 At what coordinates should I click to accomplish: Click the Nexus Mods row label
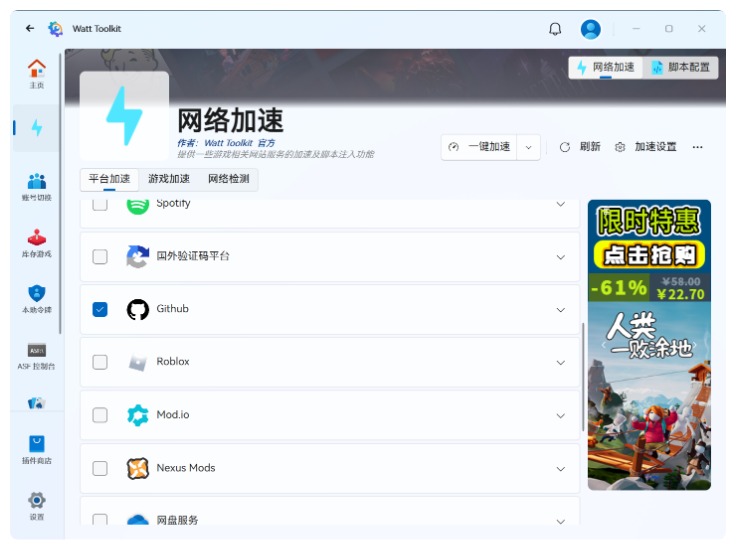click(186, 468)
